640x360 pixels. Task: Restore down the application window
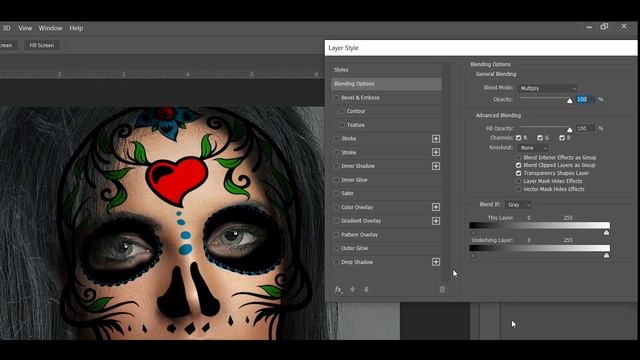(604, 27)
